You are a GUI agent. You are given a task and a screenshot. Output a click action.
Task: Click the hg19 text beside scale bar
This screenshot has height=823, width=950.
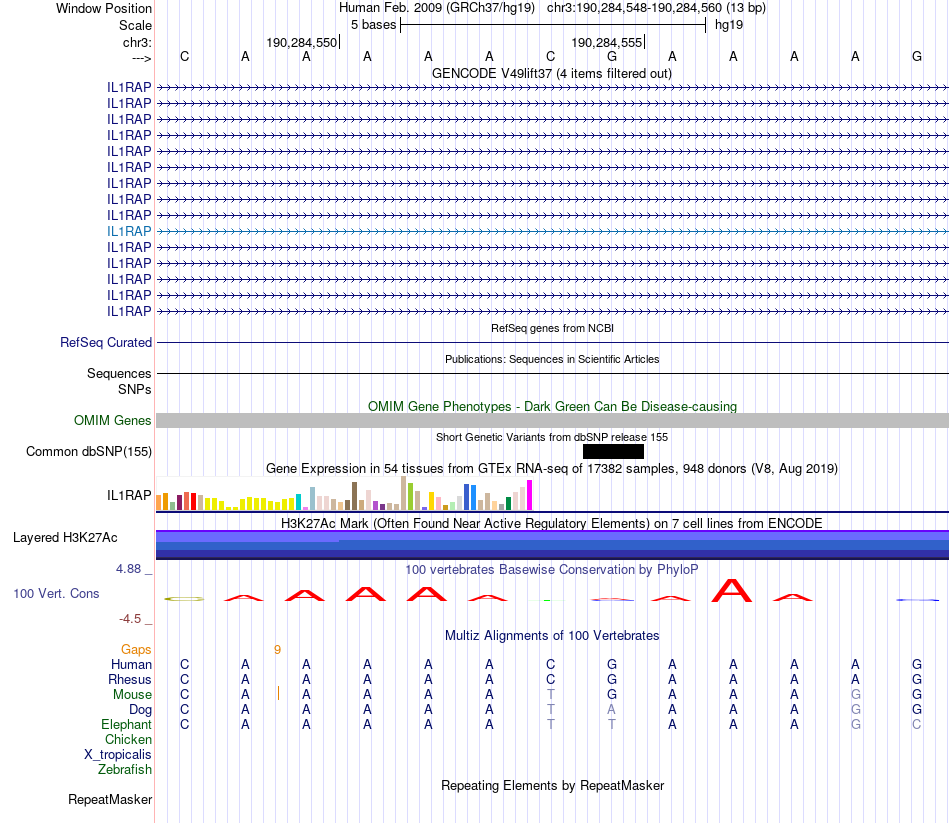click(729, 25)
